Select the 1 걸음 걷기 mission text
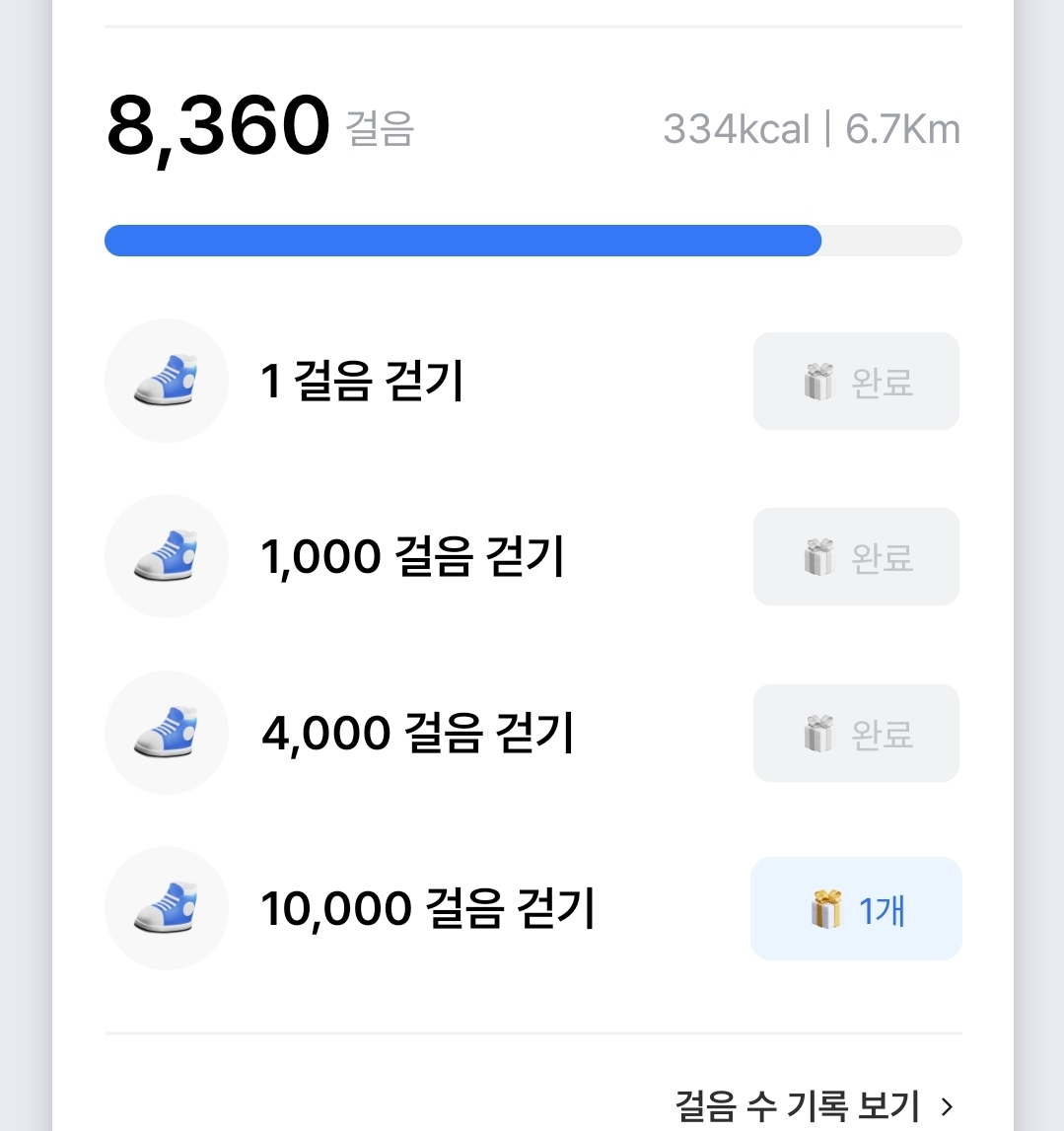The width and height of the screenshot is (1064, 1131). (x=362, y=382)
